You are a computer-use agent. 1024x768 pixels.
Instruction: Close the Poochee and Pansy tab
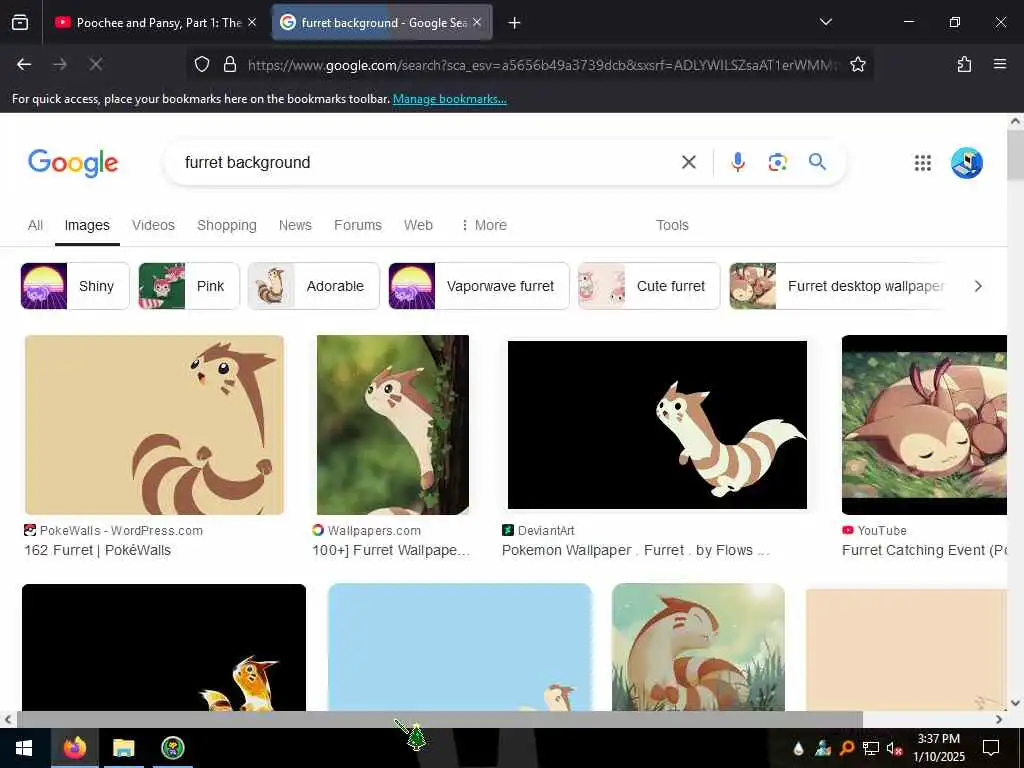[252, 22]
